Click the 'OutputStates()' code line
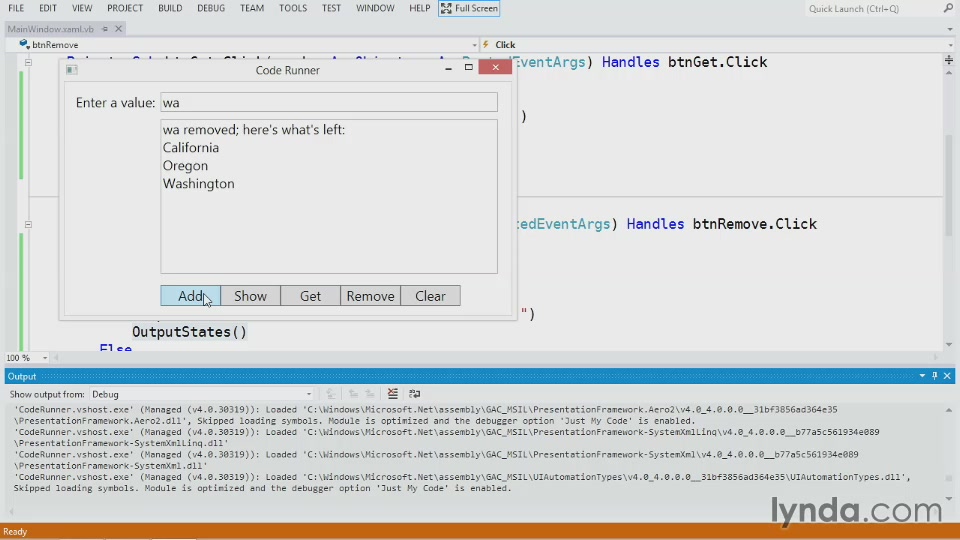The width and height of the screenshot is (960, 540). pyautogui.click(x=189, y=332)
